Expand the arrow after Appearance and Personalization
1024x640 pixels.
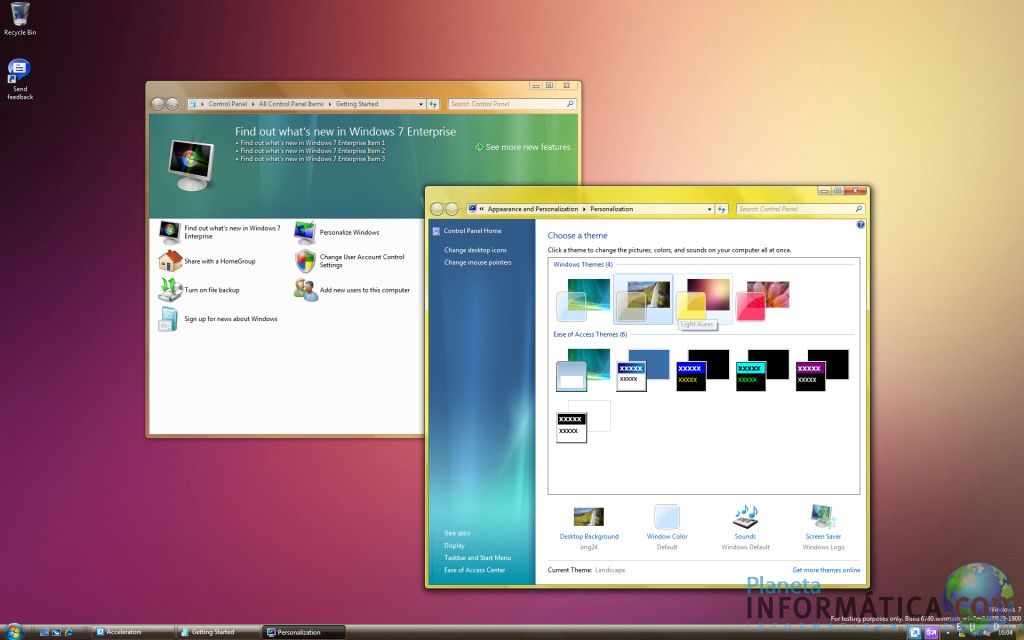(x=584, y=209)
